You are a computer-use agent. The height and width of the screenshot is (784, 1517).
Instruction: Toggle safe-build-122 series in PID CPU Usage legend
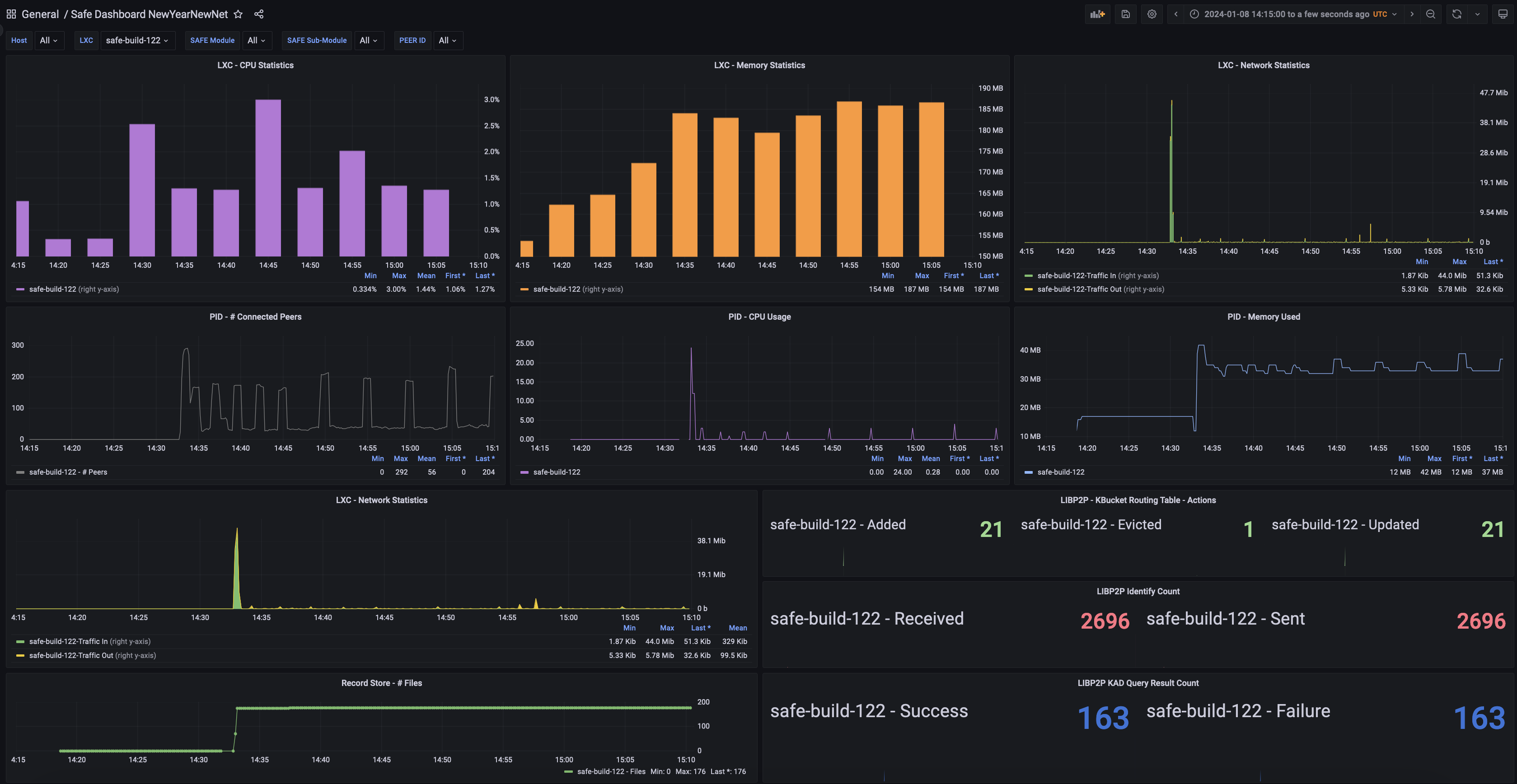click(x=557, y=472)
